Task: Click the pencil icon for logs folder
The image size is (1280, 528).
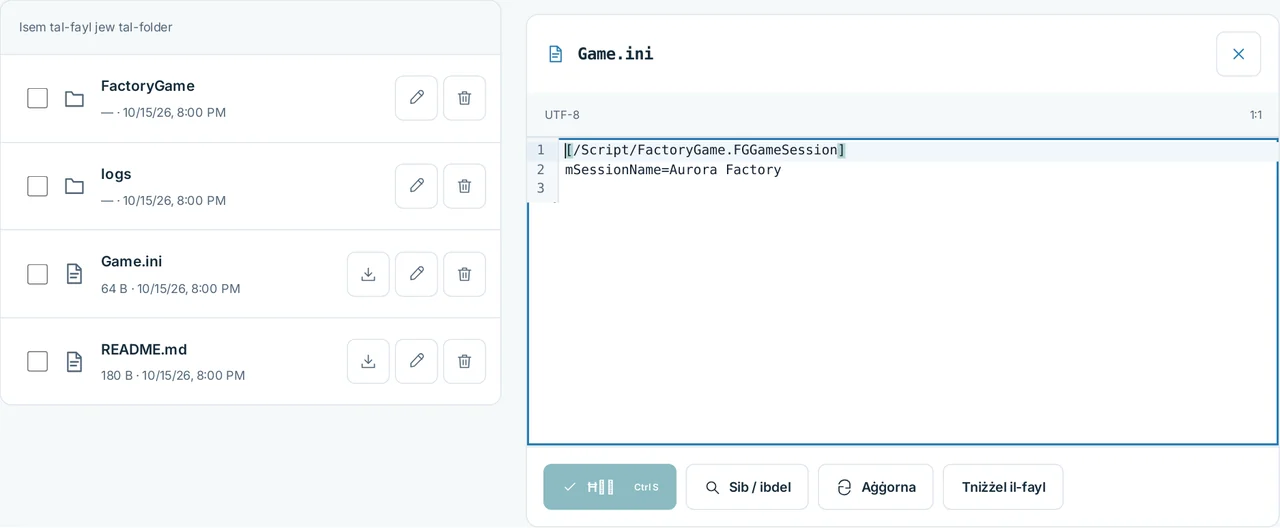Action: pyautogui.click(x=416, y=186)
